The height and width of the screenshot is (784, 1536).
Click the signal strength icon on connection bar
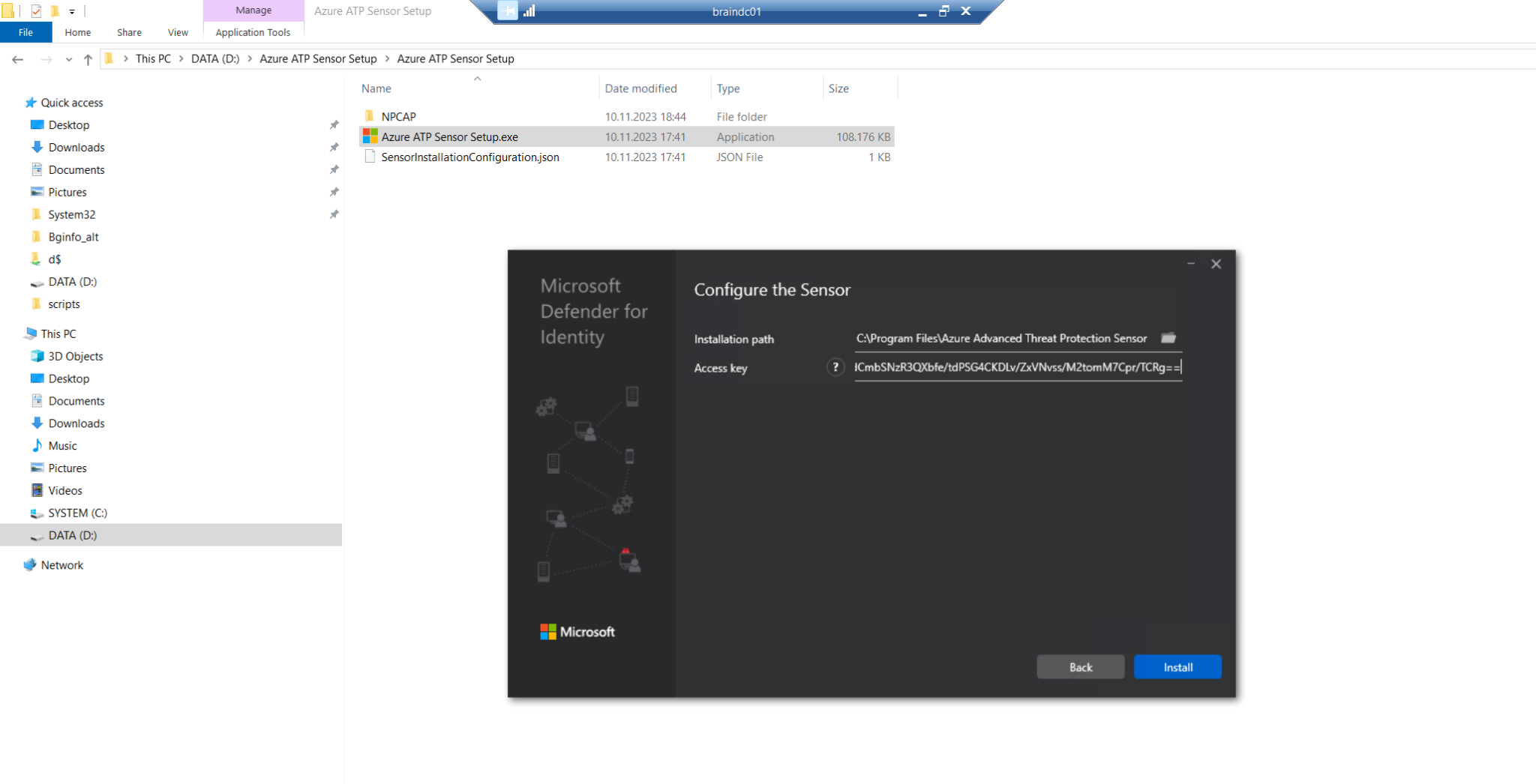tap(529, 11)
